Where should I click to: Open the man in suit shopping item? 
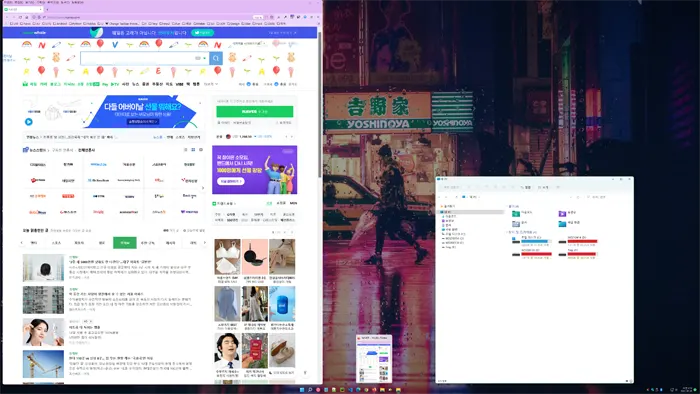click(x=227, y=351)
